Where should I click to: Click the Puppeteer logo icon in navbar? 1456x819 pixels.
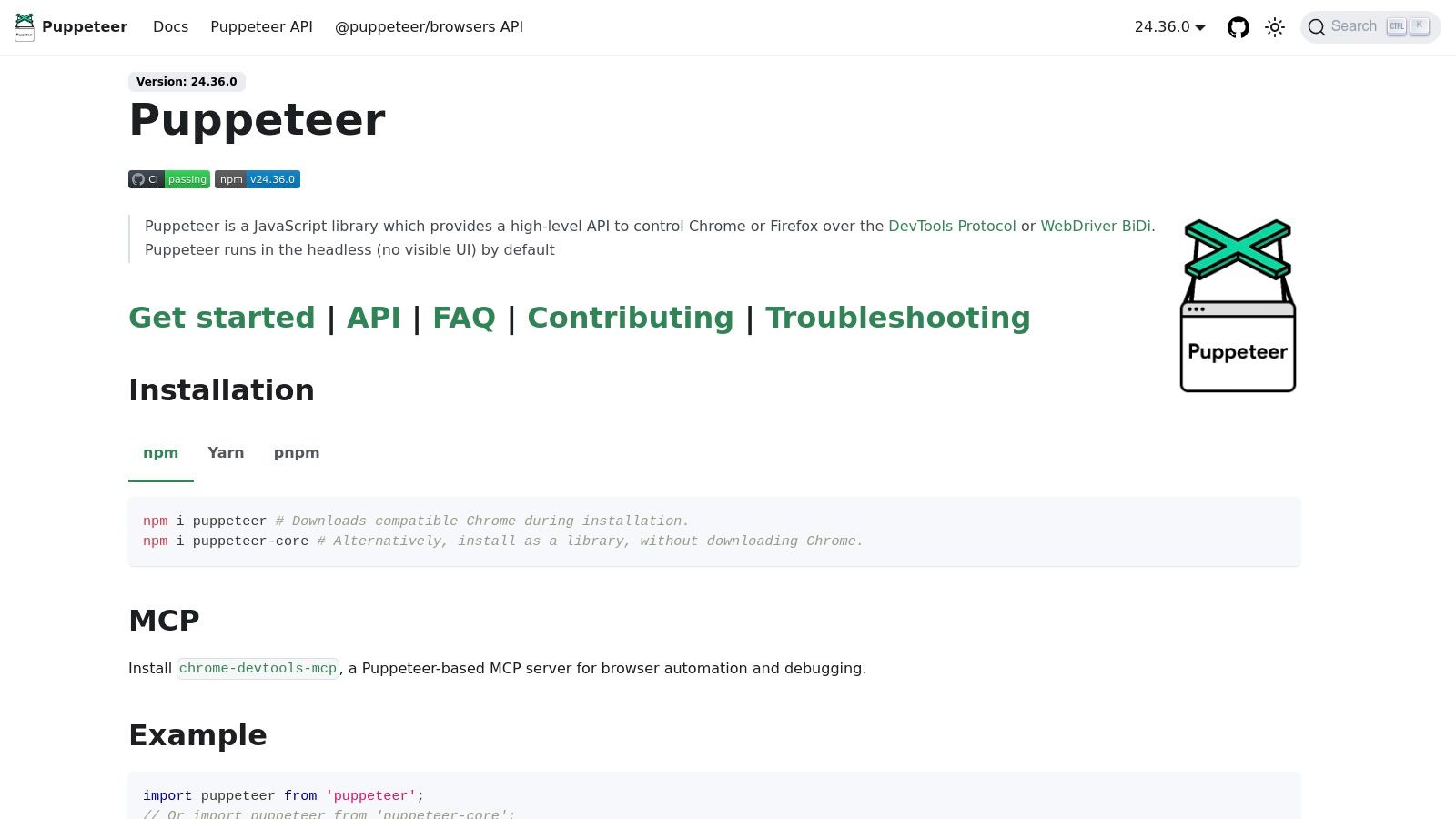[25, 27]
